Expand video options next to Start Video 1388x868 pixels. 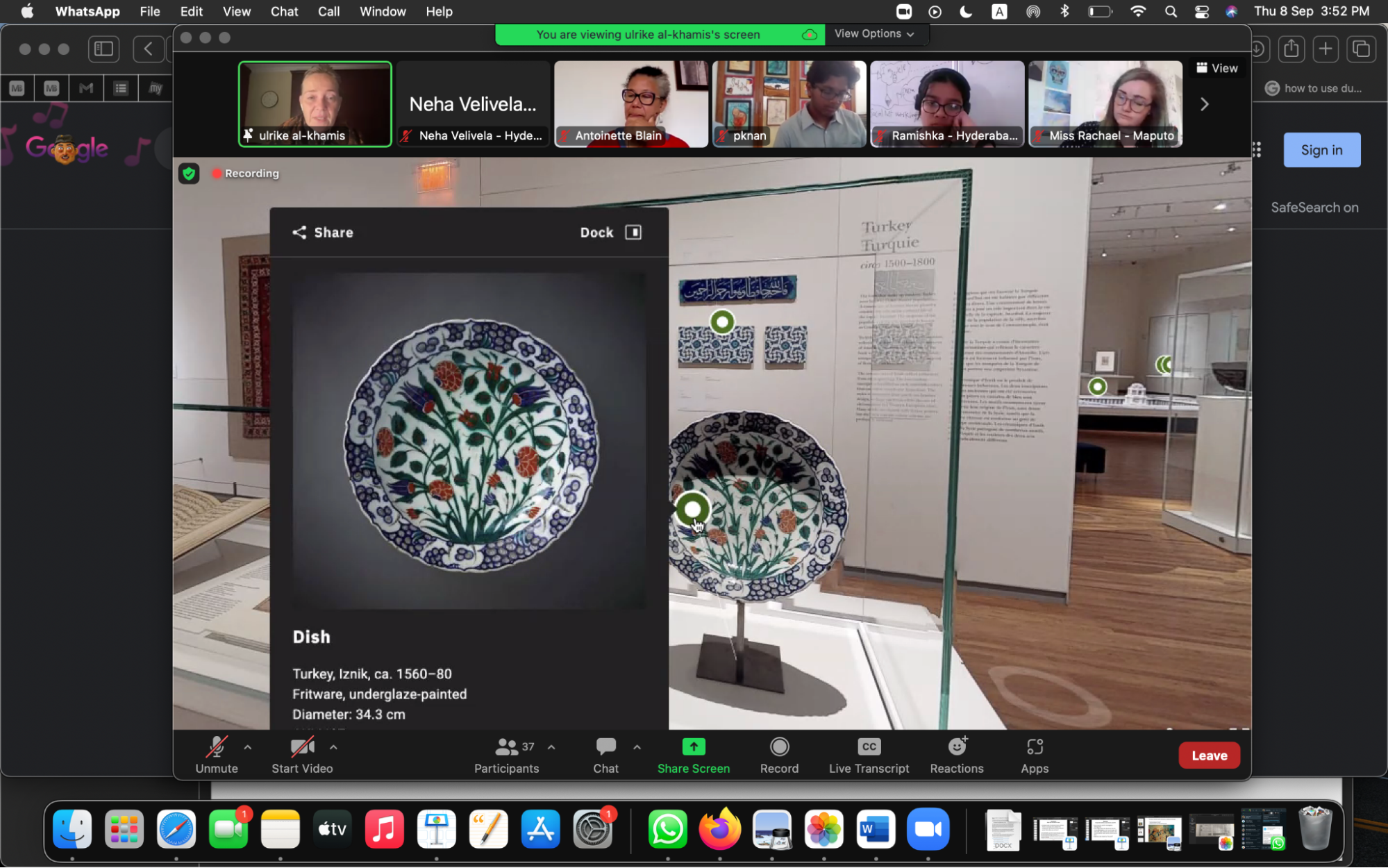pos(333,747)
